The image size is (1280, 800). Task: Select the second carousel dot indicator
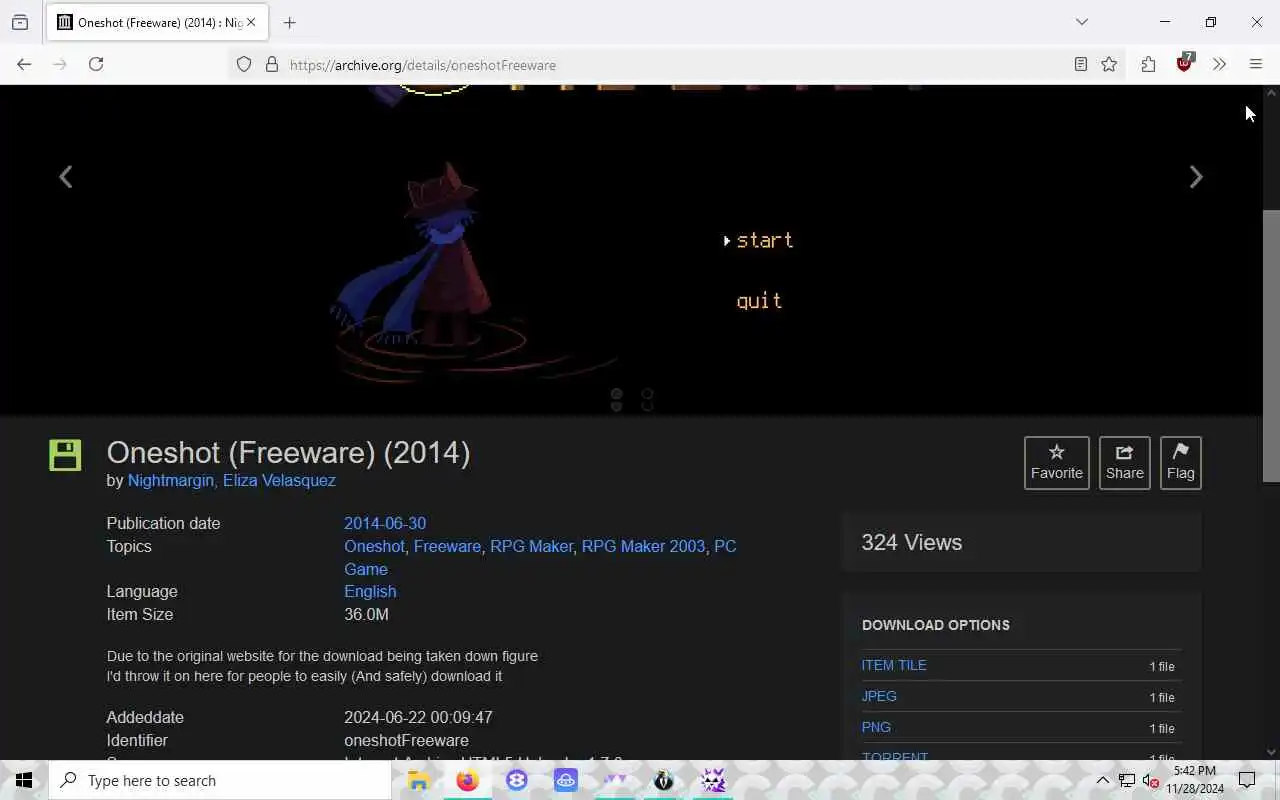click(x=647, y=400)
